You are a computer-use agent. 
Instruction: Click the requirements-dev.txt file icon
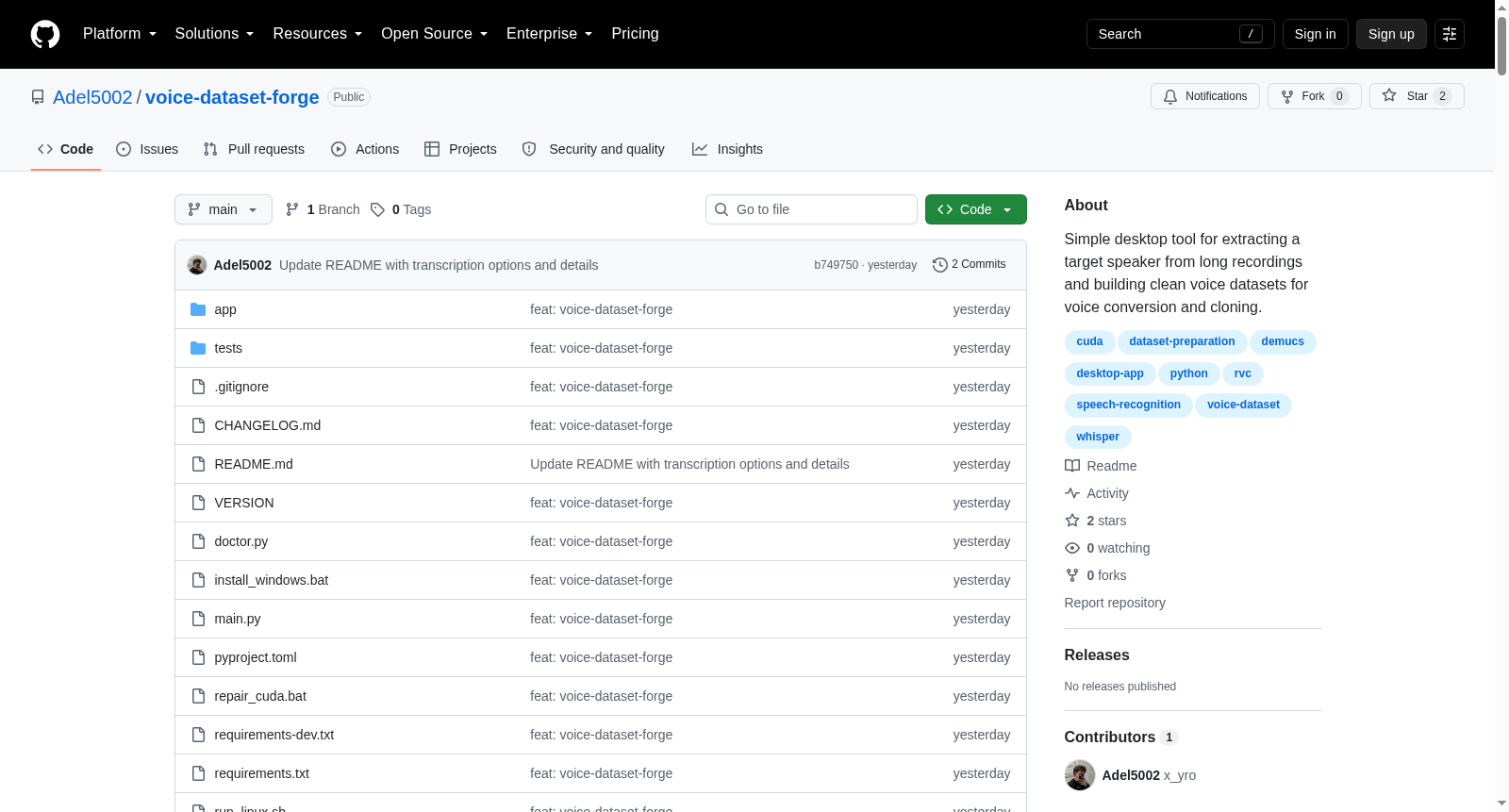[198, 735]
